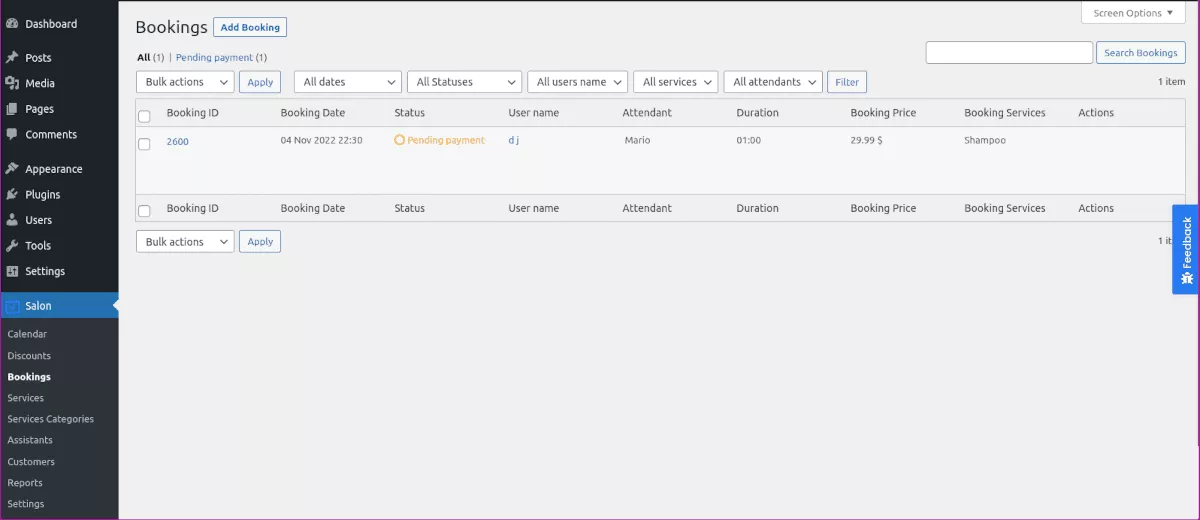Click the Users person icon
1200x520 pixels.
pyautogui.click(x=12, y=220)
